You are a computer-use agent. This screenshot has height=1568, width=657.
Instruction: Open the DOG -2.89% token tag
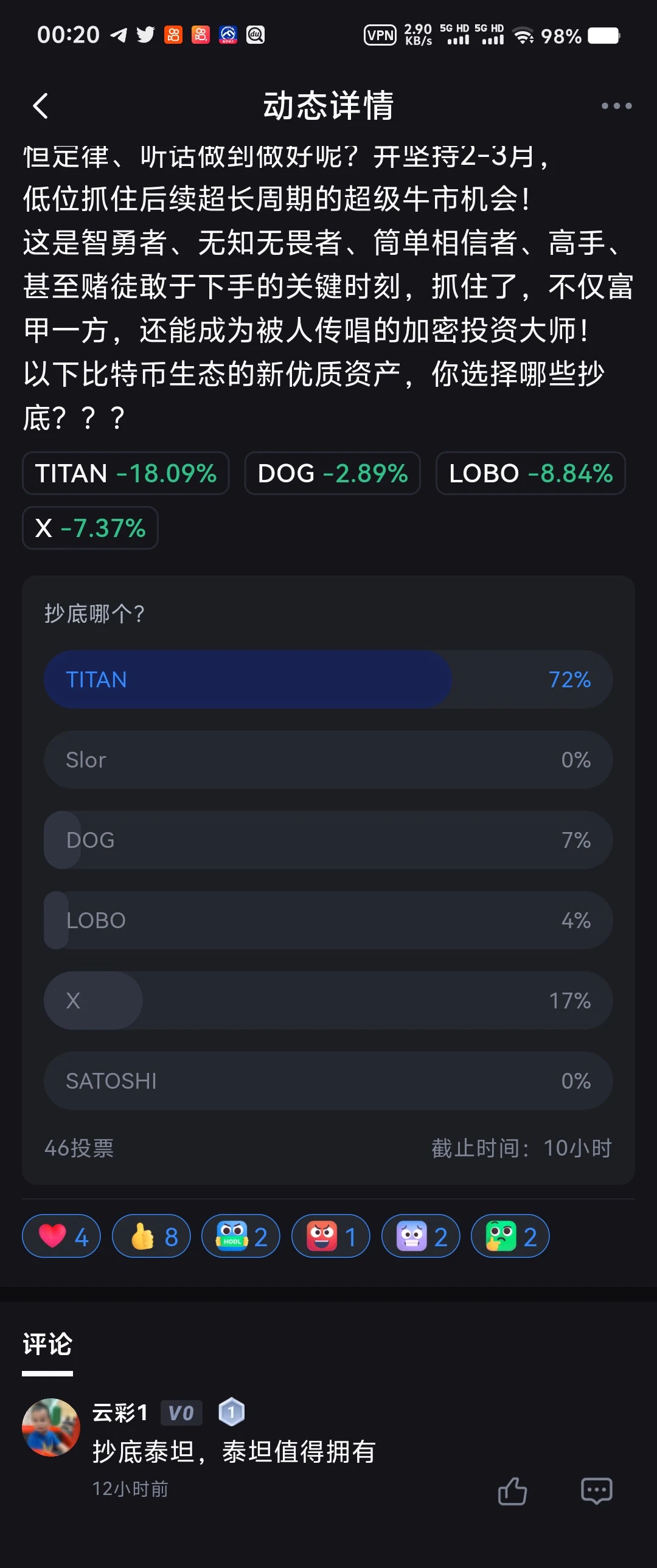click(x=333, y=474)
